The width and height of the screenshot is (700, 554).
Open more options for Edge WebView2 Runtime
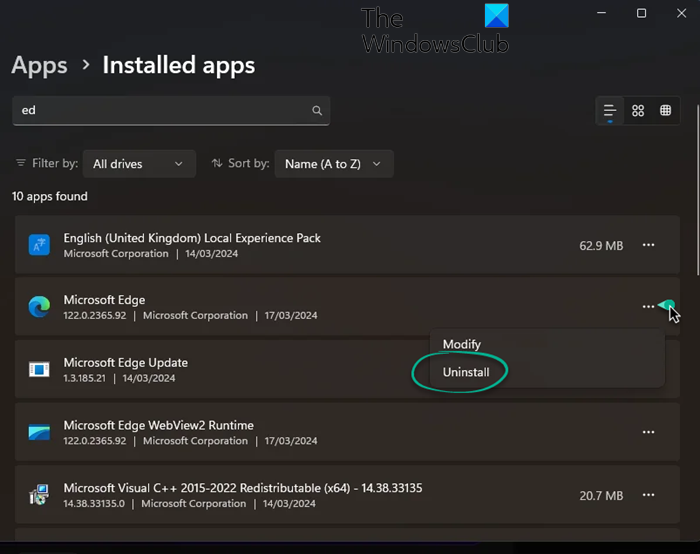(x=648, y=432)
